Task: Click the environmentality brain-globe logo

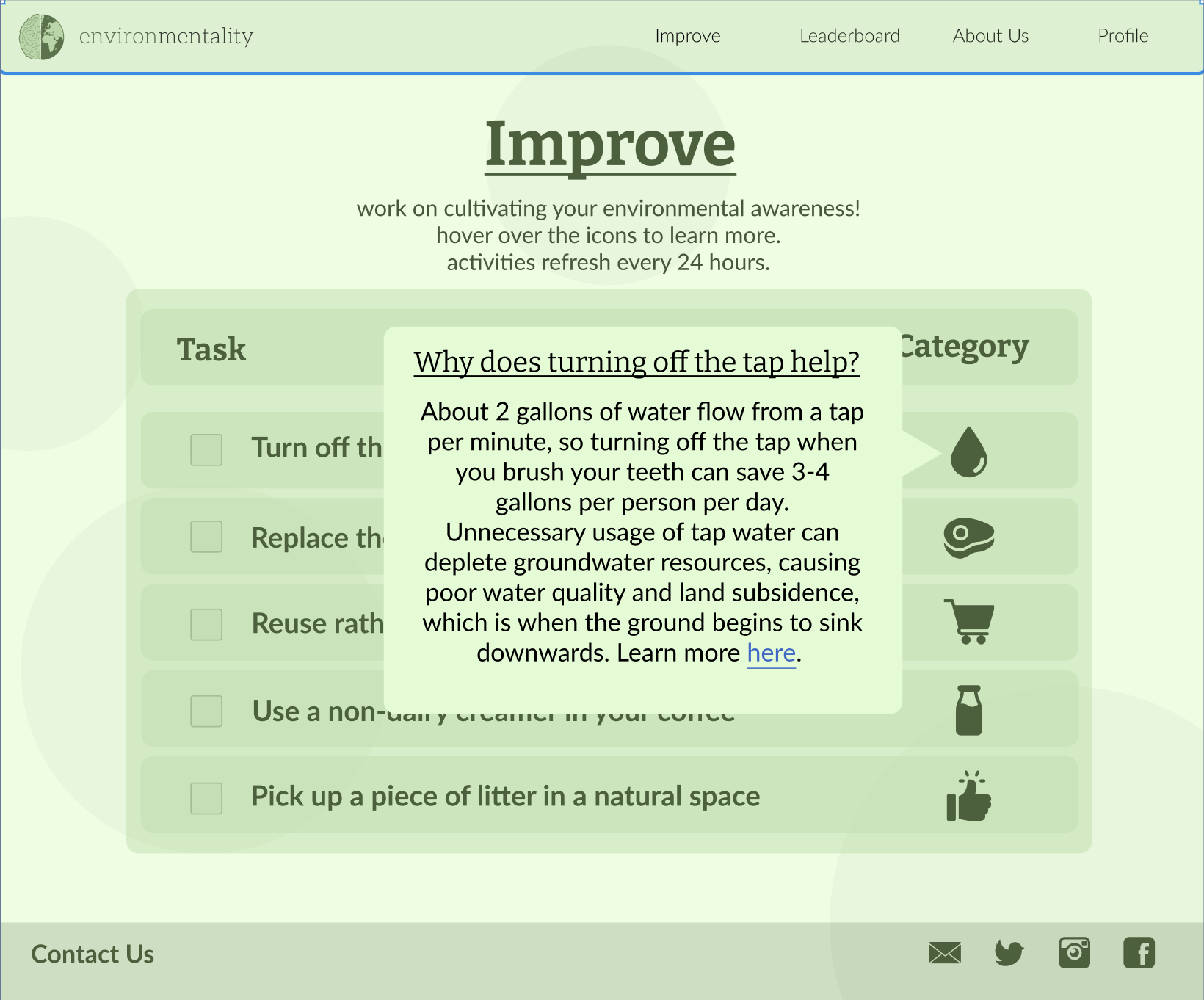Action: click(42, 37)
